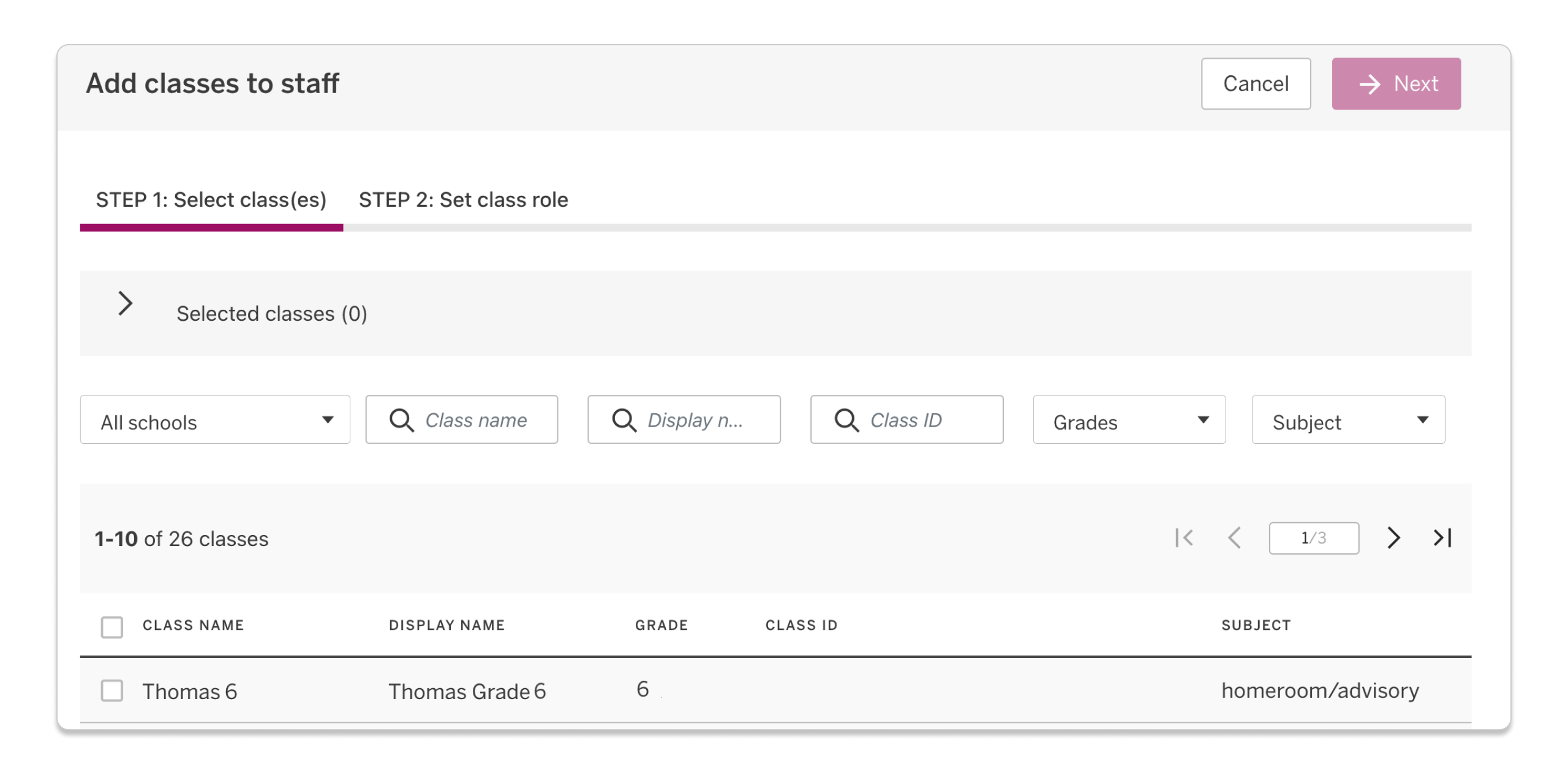Switch to STEP 2: Set class role tab
The image size is (1568, 775).
[463, 200]
